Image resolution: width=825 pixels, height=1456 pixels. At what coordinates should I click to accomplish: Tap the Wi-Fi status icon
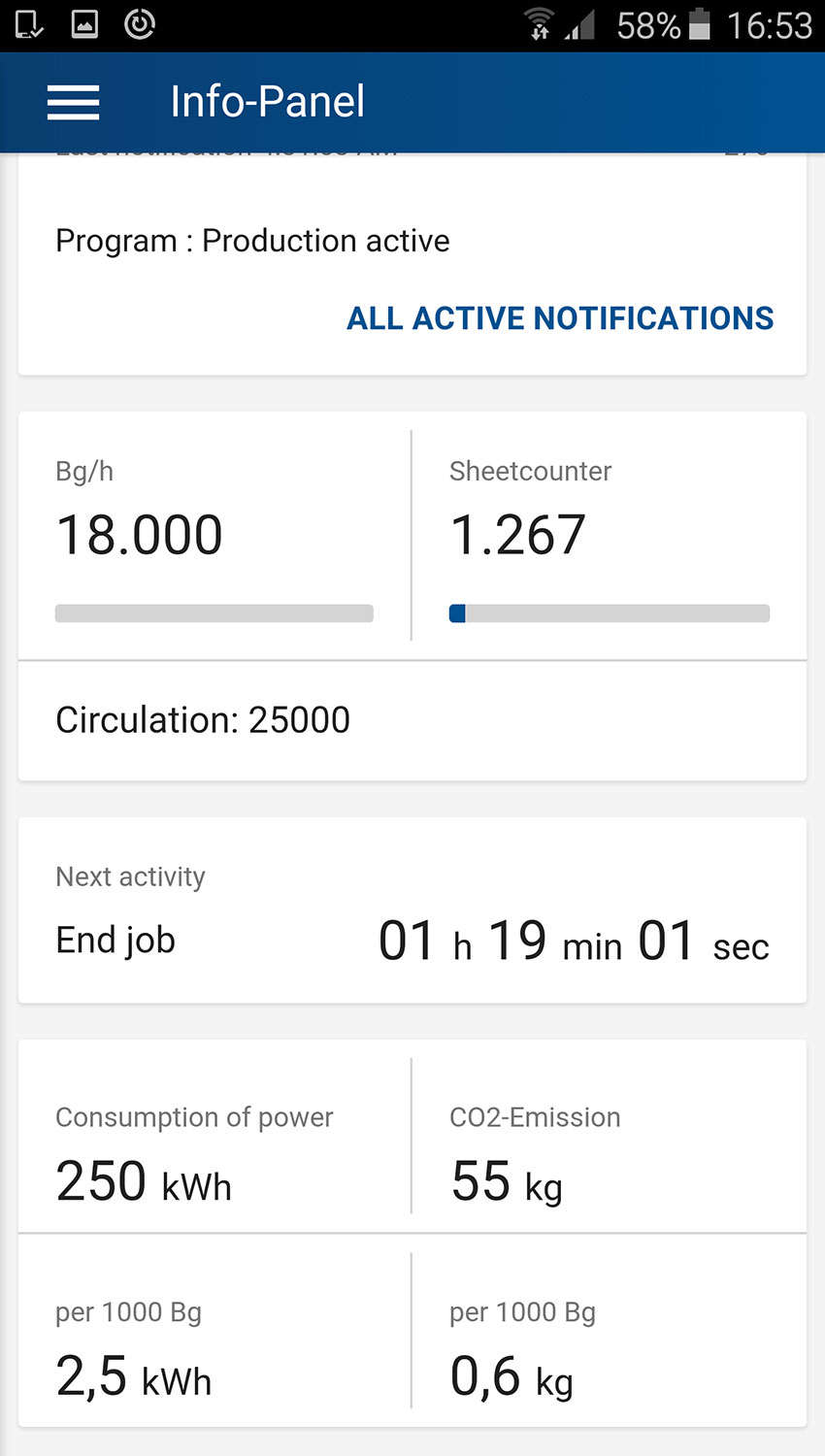(539, 24)
